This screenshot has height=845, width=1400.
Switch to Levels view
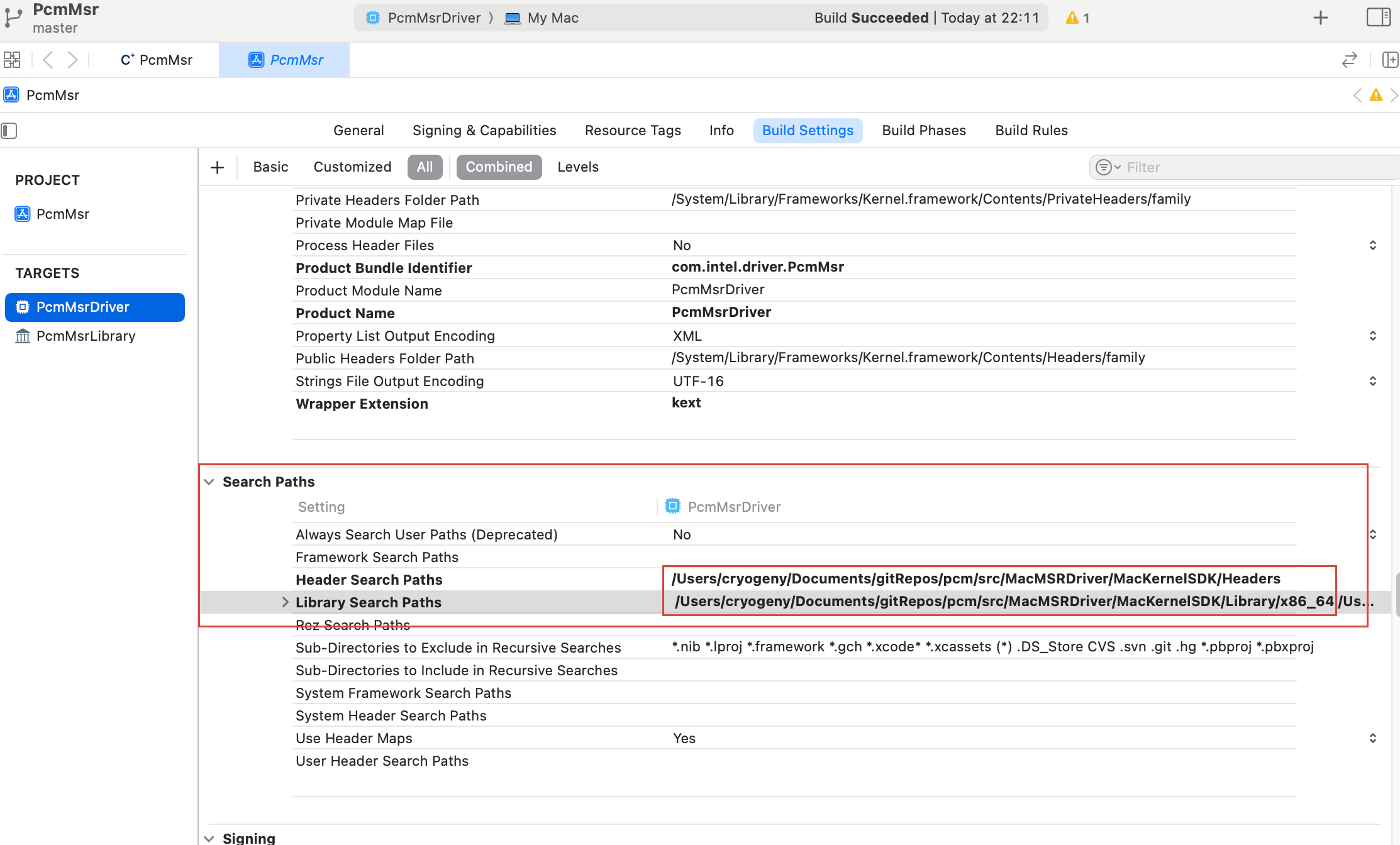[578, 167]
